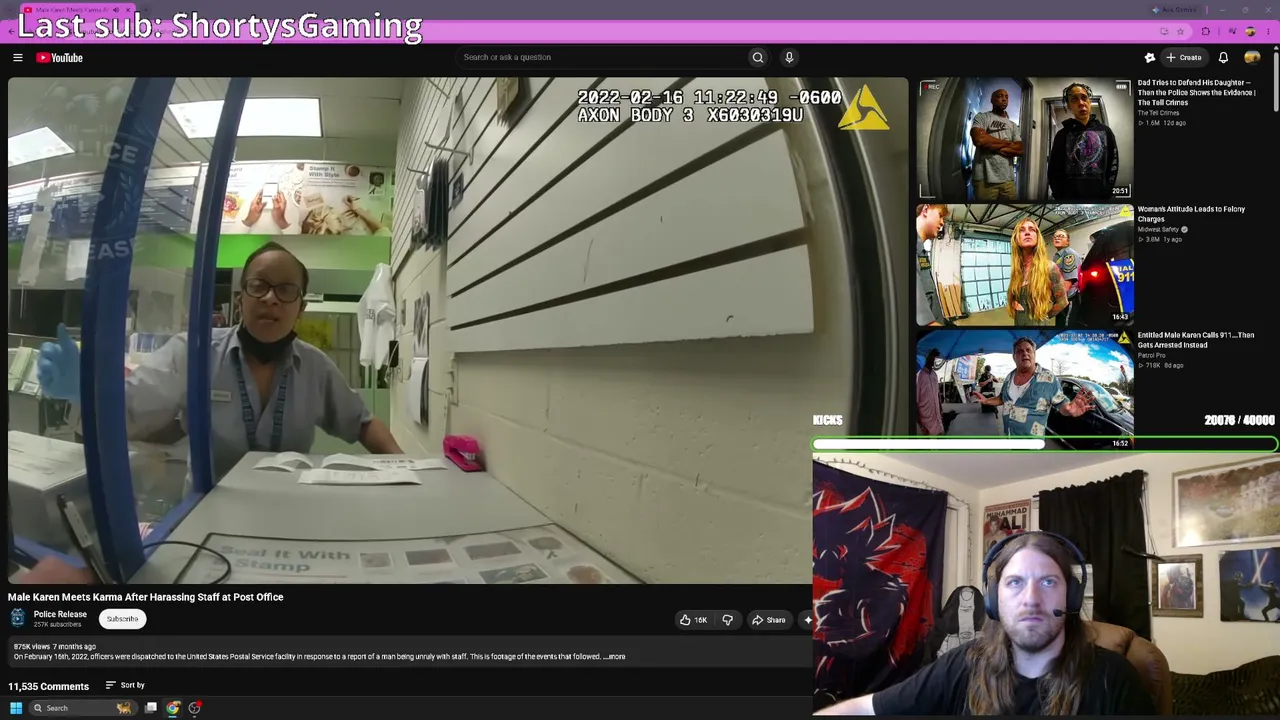Image resolution: width=1280 pixels, height=720 pixels.
Task: Open the Entitled Male Karen Calls 911 title
Action: pyautogui.click(x=1195, y=340)
